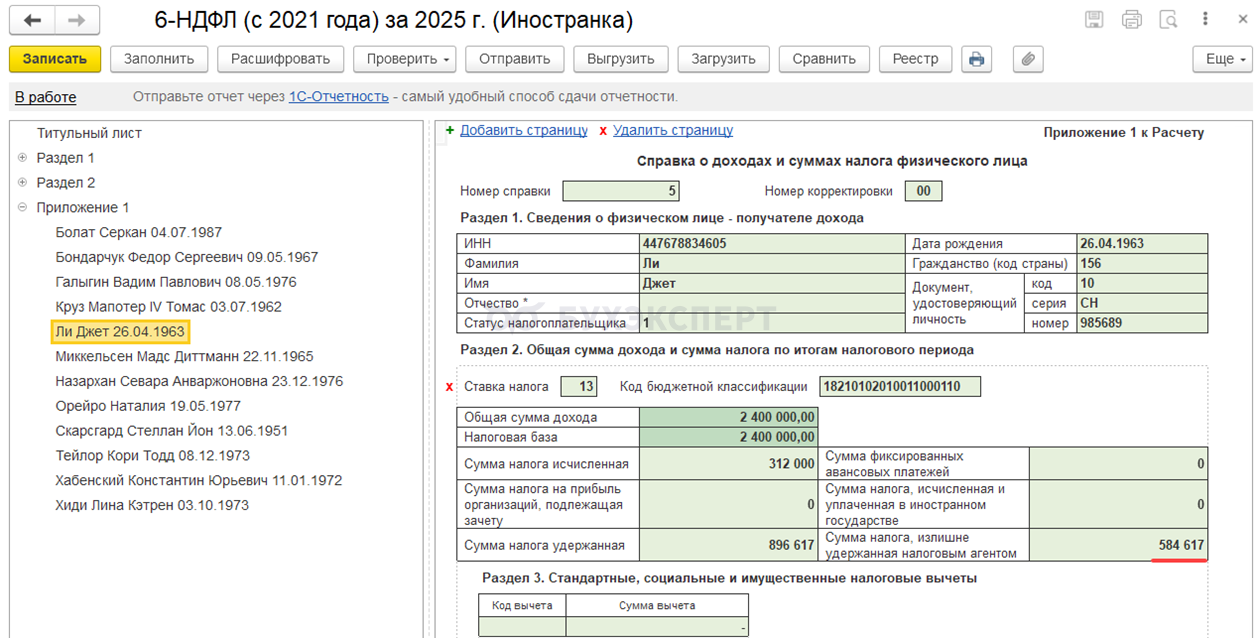The height and width of the screenshot is (638, 1257).
Task: Expand the Раздел 1 tree node
Action: click(22, 158)
